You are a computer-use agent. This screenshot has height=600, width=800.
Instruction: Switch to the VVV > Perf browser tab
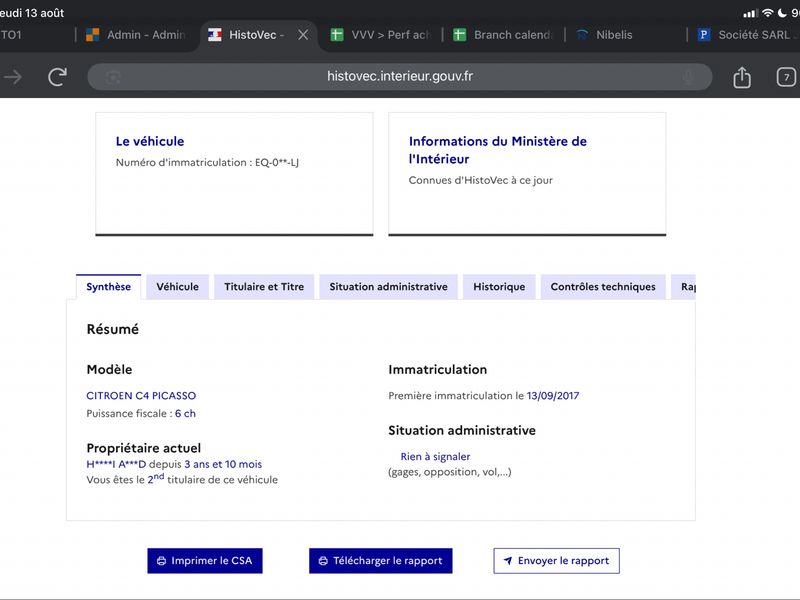(x=381, y=35)
